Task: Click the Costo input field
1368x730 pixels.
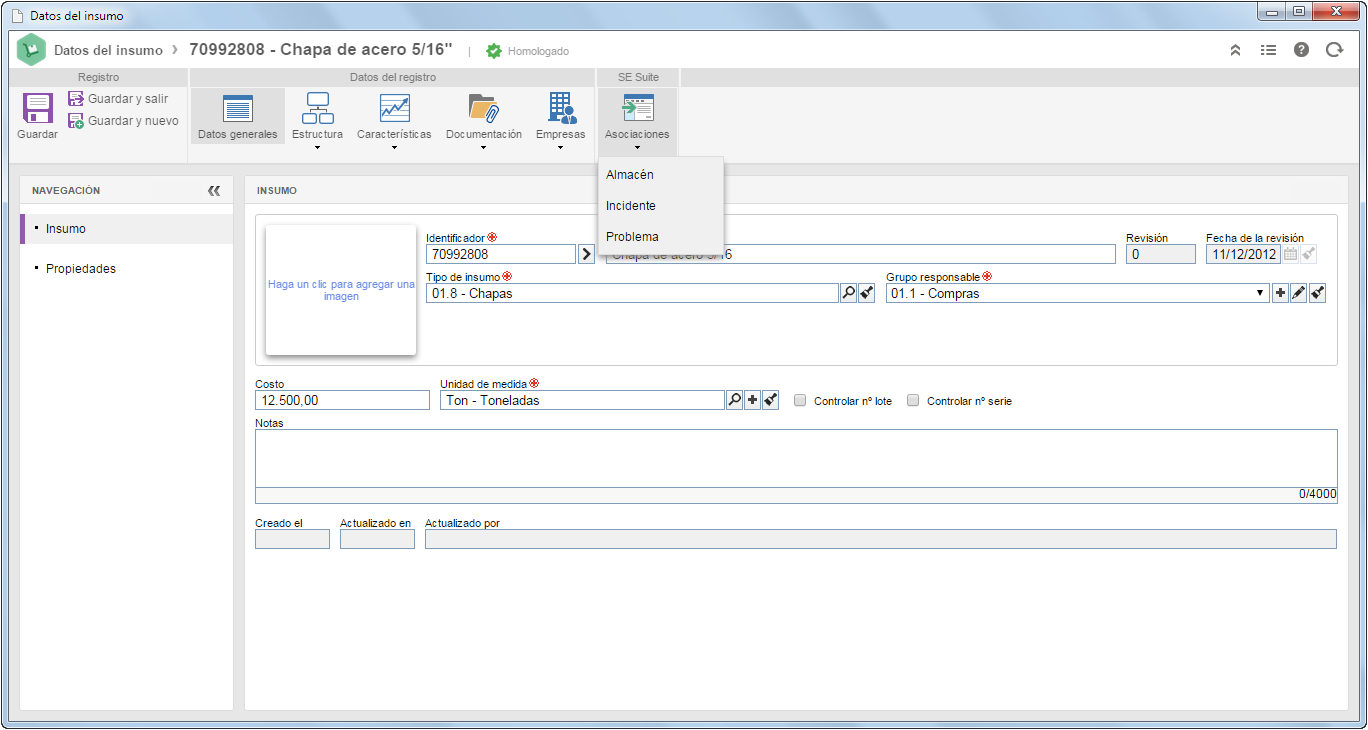Action: tap(342, 400)
